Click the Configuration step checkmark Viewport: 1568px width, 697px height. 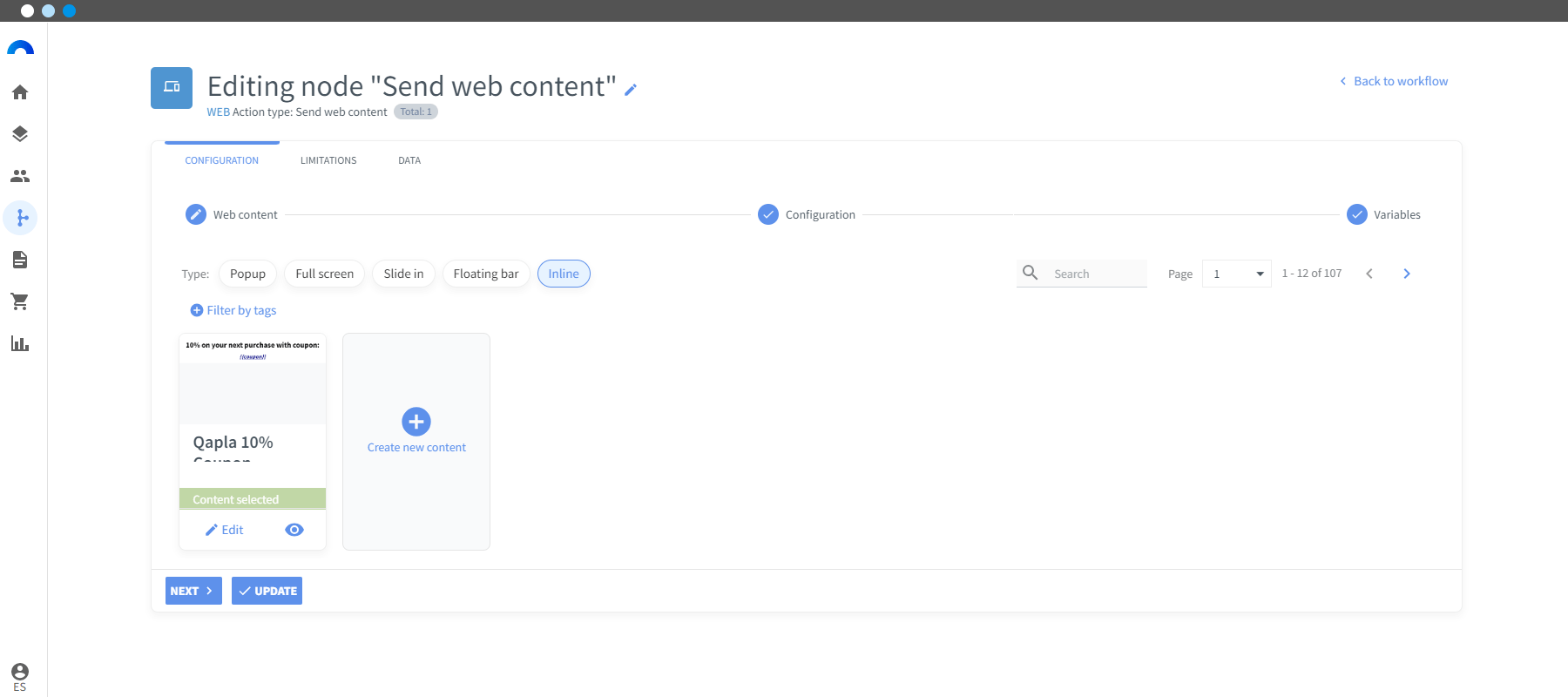[768, 214]
